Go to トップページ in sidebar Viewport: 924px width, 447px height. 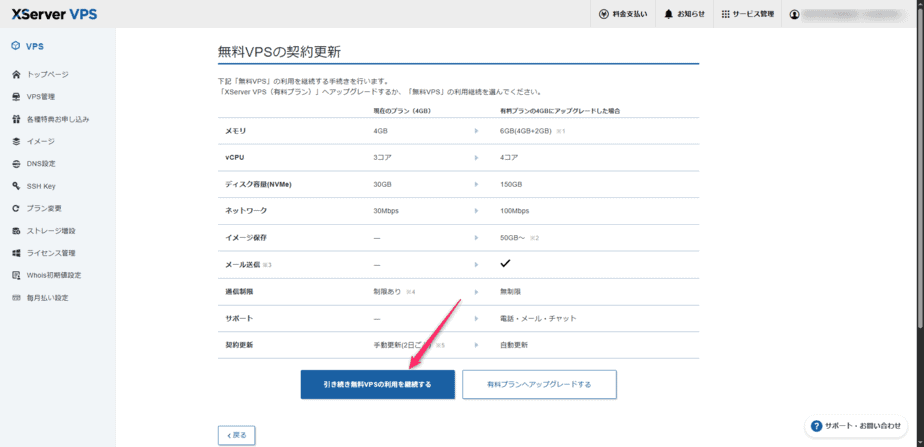click(47, 75)
